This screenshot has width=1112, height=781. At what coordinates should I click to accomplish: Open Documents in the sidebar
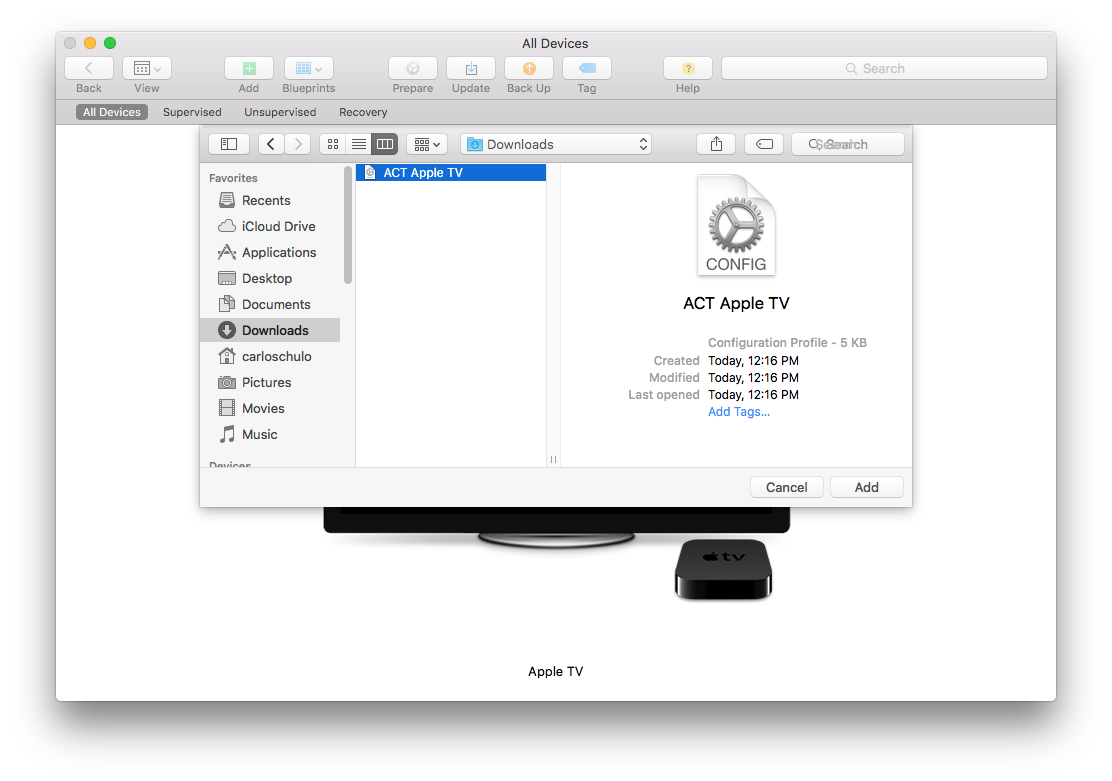pyautogui.click(x=270, y=304)
